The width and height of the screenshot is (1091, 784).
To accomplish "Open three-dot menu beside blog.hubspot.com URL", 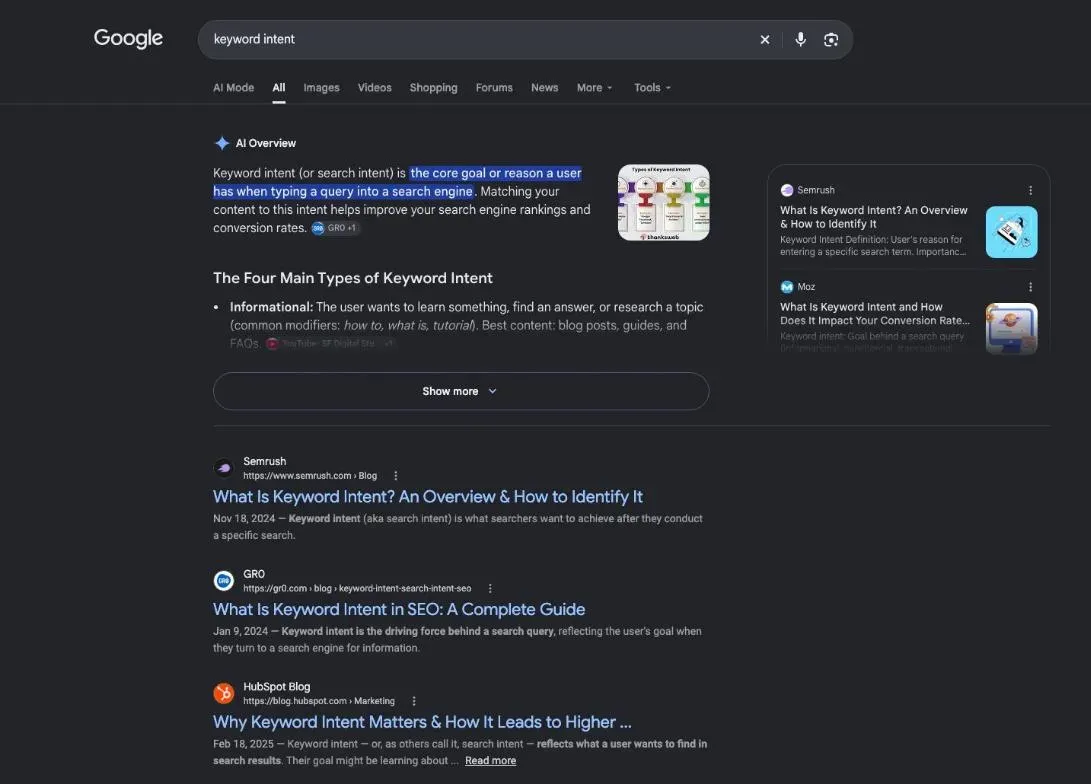I will click(x=414, y=701).
